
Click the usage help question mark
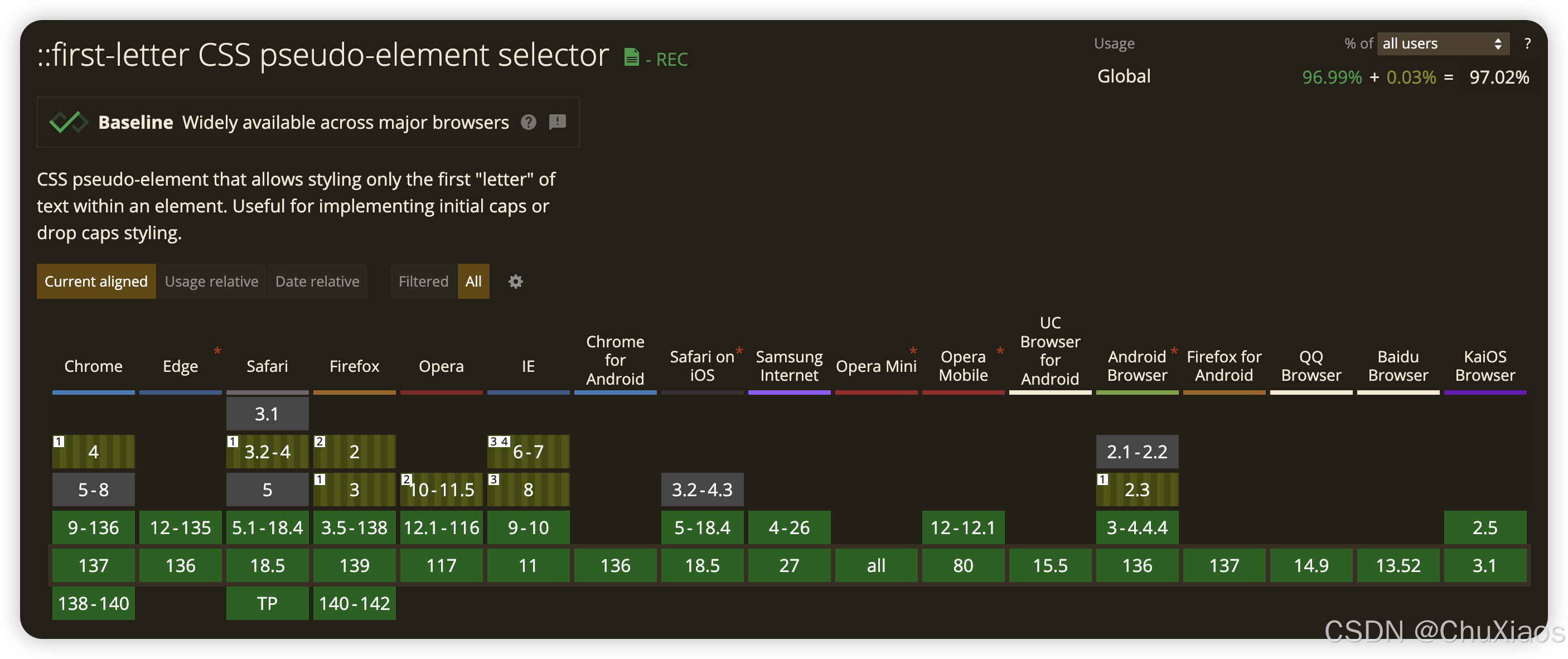click(1527, 44)
